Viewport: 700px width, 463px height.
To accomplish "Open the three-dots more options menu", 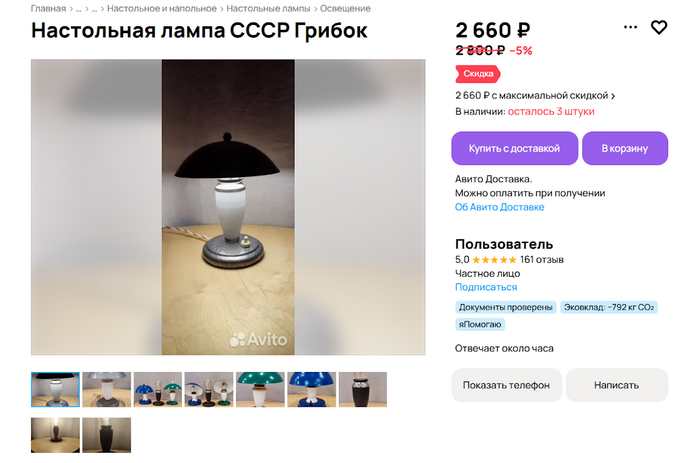I will (630, 27).
